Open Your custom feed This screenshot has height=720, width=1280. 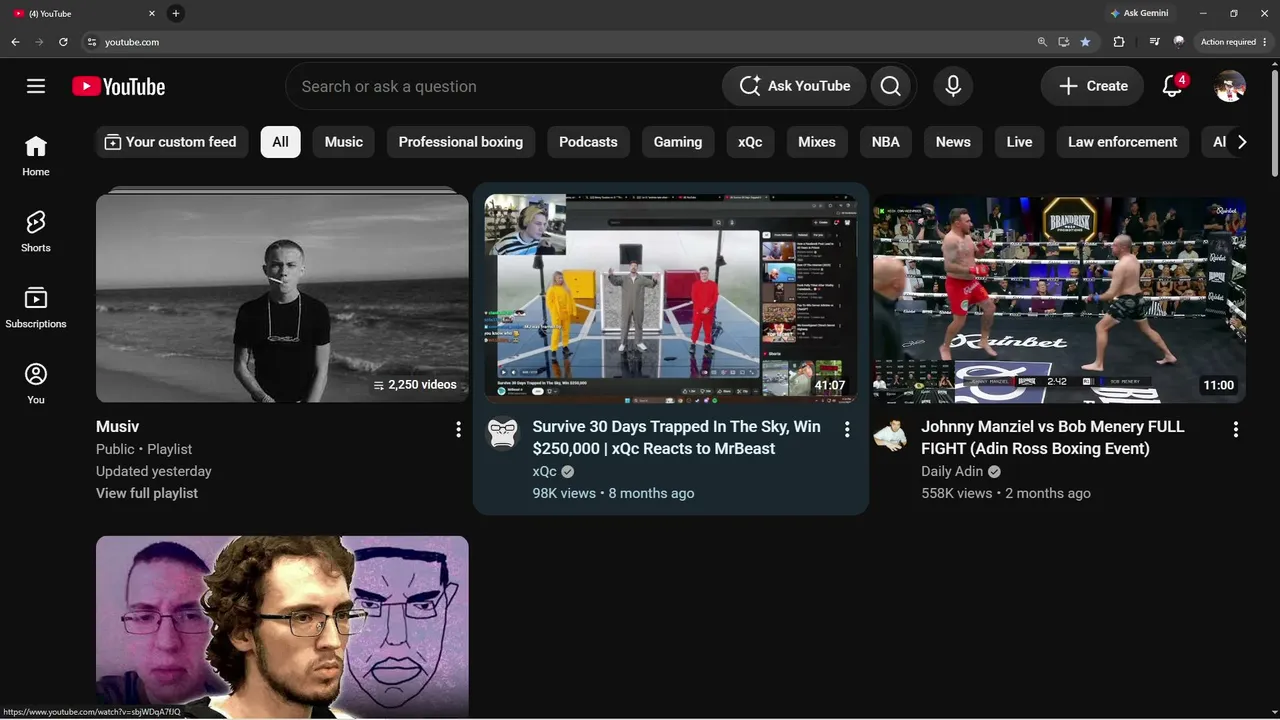coord(171,142)
